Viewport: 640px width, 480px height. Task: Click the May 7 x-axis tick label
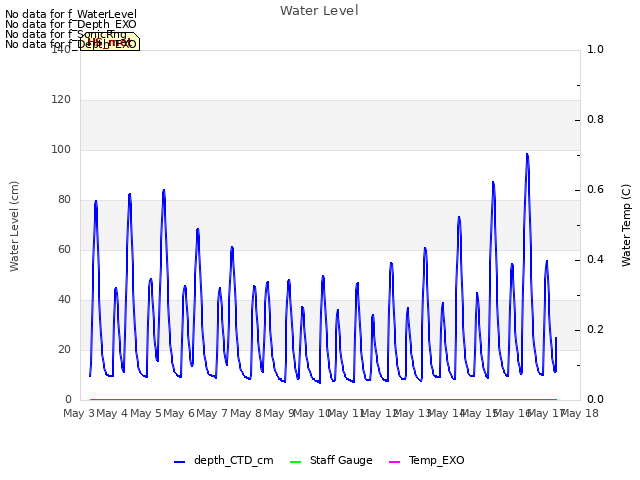(x=212, y=413)
